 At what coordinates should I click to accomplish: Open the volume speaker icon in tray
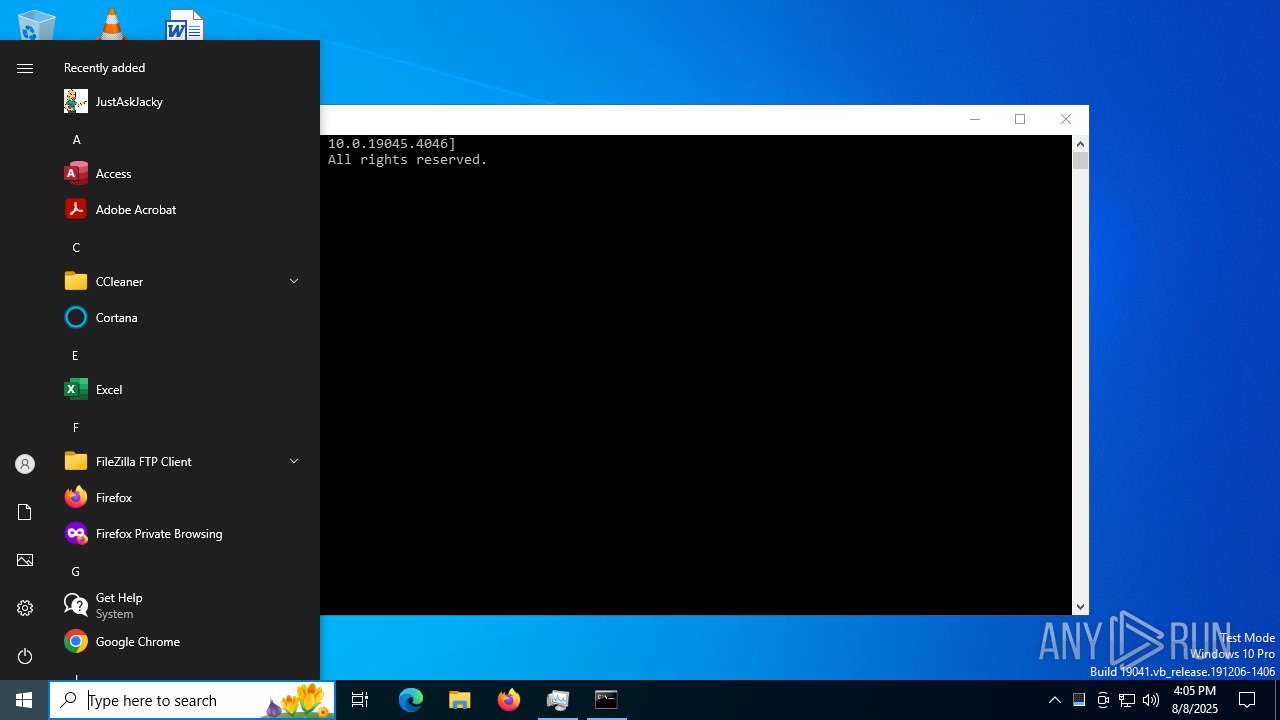coord(1151,700)
